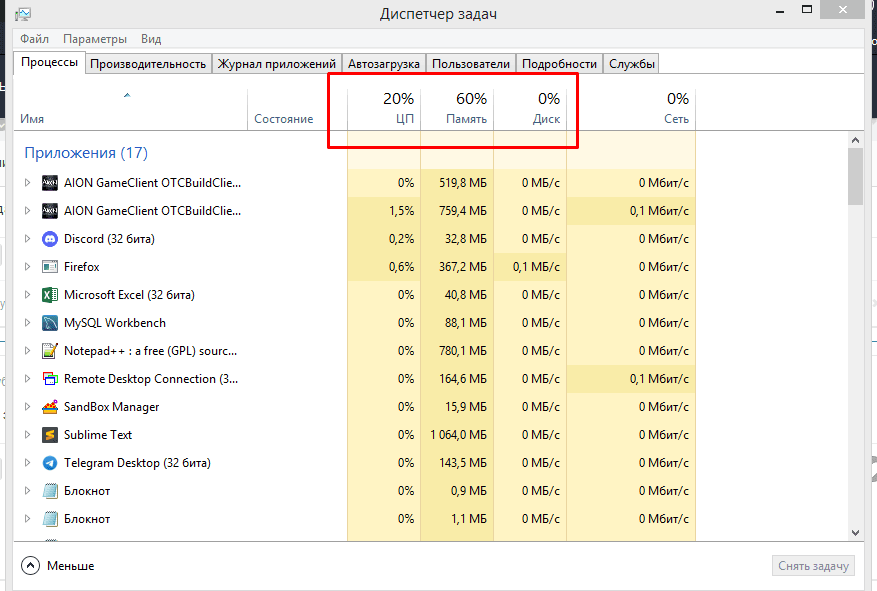Viewport: 877px width, 591px height.
Task: Click the Sublime Text process icon
Action: 50,435
